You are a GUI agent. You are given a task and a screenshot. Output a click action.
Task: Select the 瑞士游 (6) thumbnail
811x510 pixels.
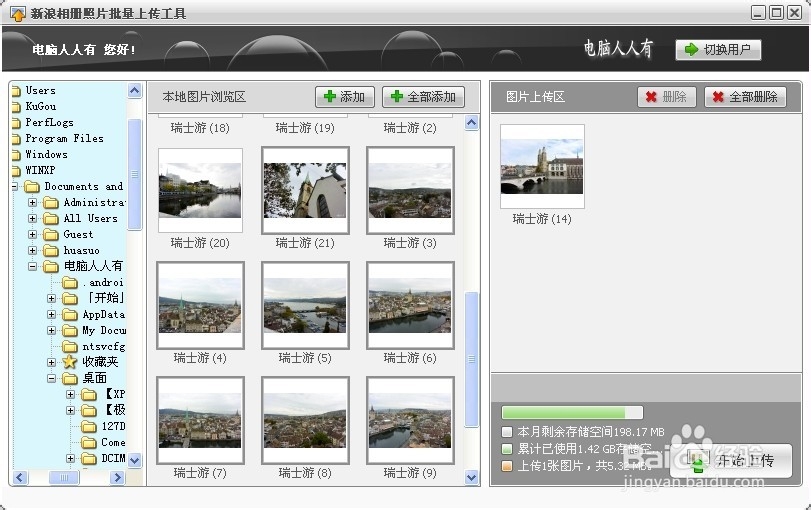410,305
